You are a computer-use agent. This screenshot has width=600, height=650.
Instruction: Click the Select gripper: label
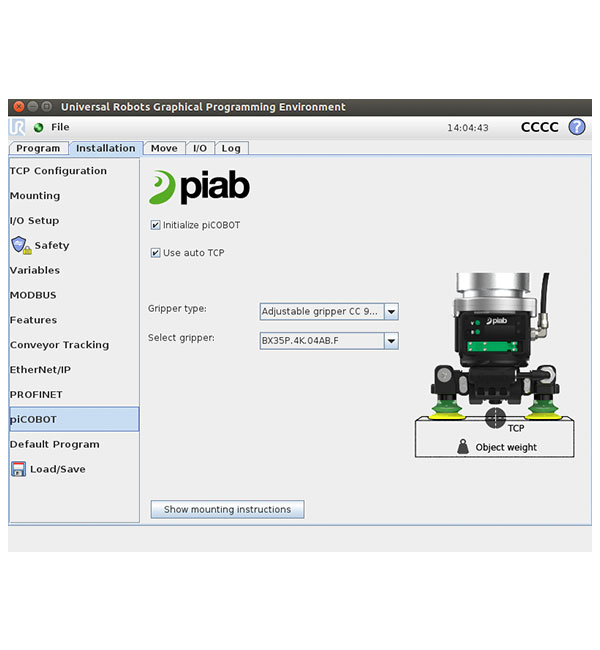tap(181, 338)
